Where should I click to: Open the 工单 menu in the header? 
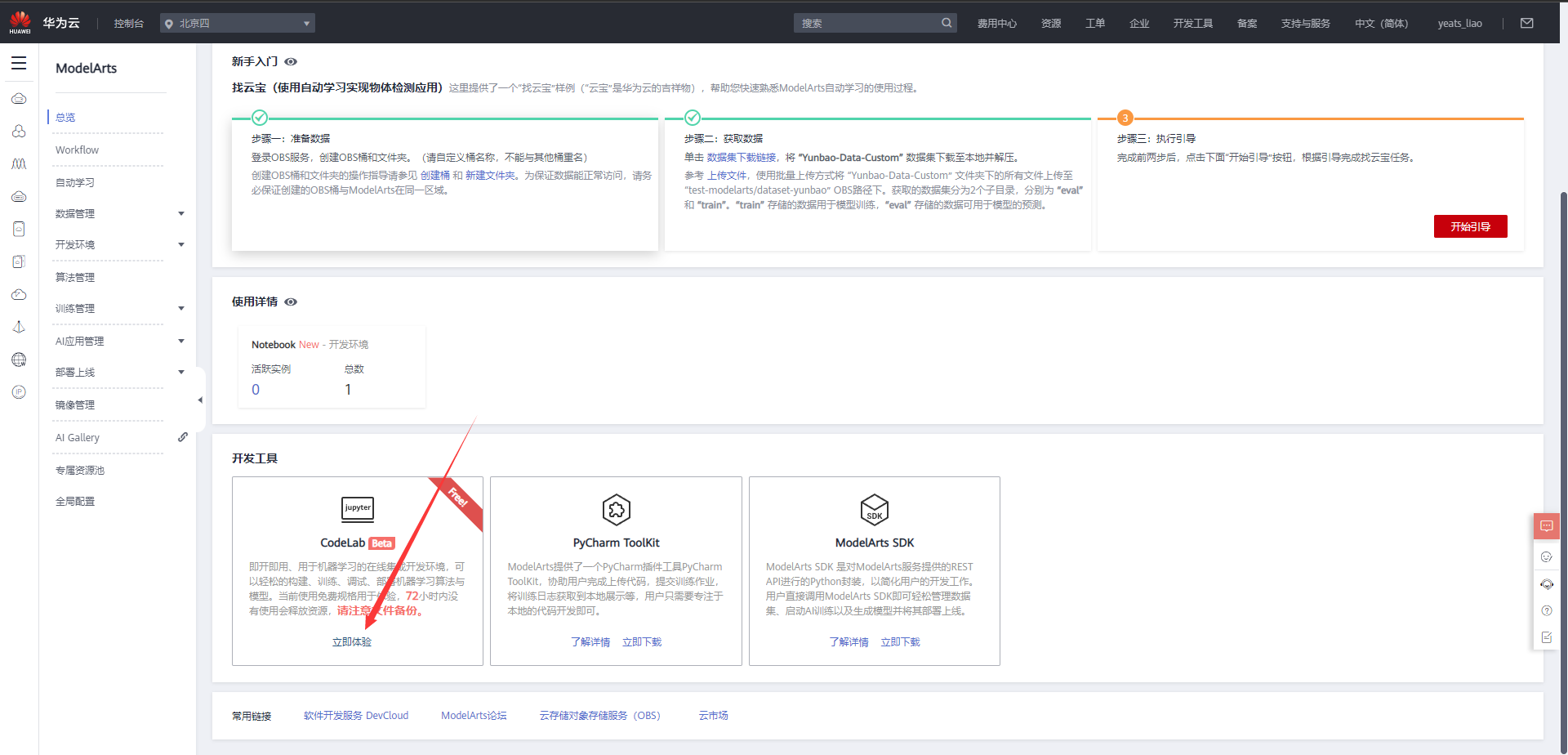(x=1095, y=24)
